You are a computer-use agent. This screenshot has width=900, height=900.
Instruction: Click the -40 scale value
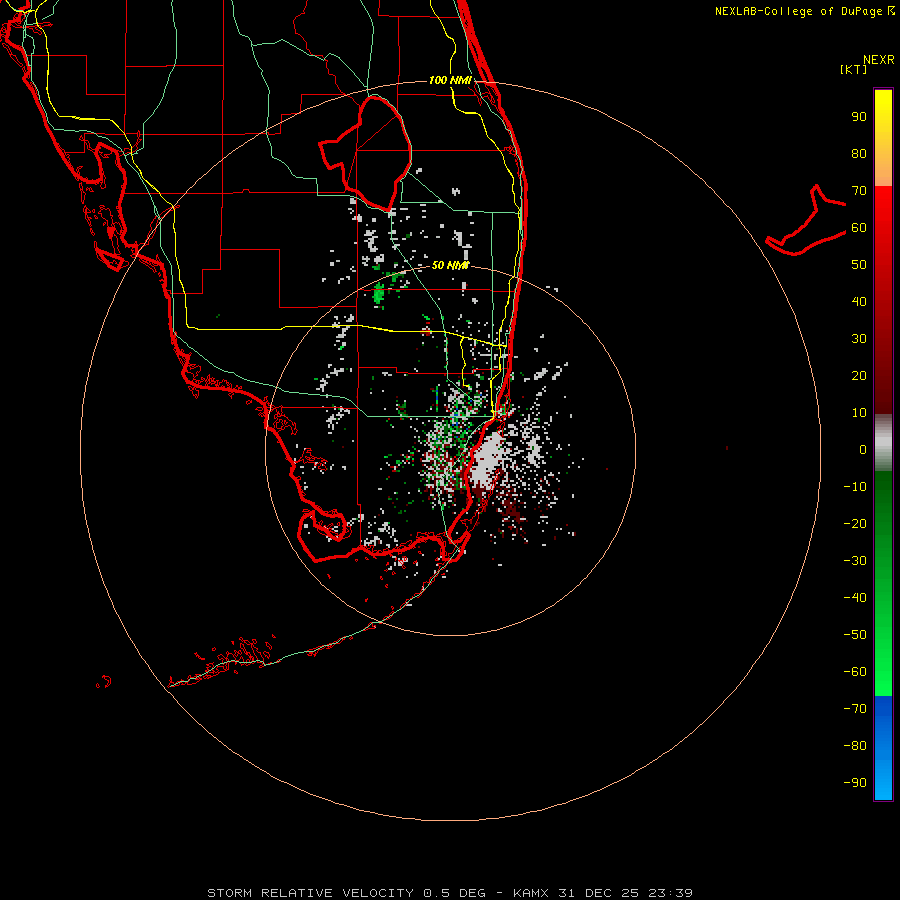(x=855, y=598)
